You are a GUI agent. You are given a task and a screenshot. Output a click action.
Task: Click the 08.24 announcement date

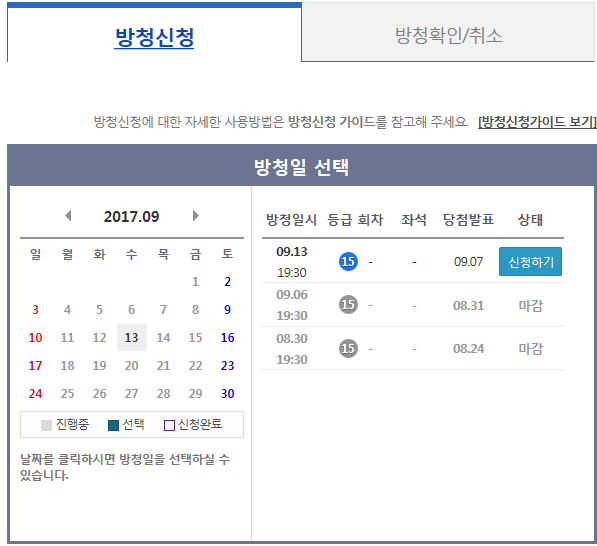[x=468, y=348]
